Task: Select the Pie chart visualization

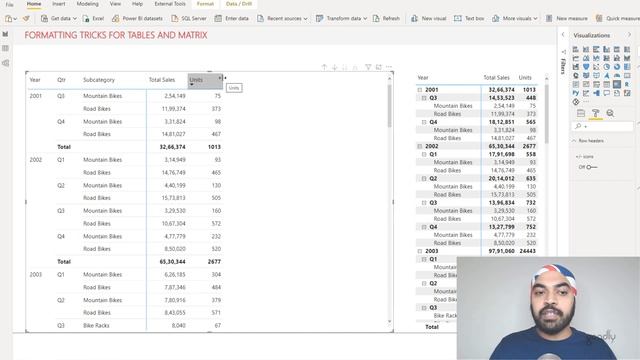Action: click(607, 67)
